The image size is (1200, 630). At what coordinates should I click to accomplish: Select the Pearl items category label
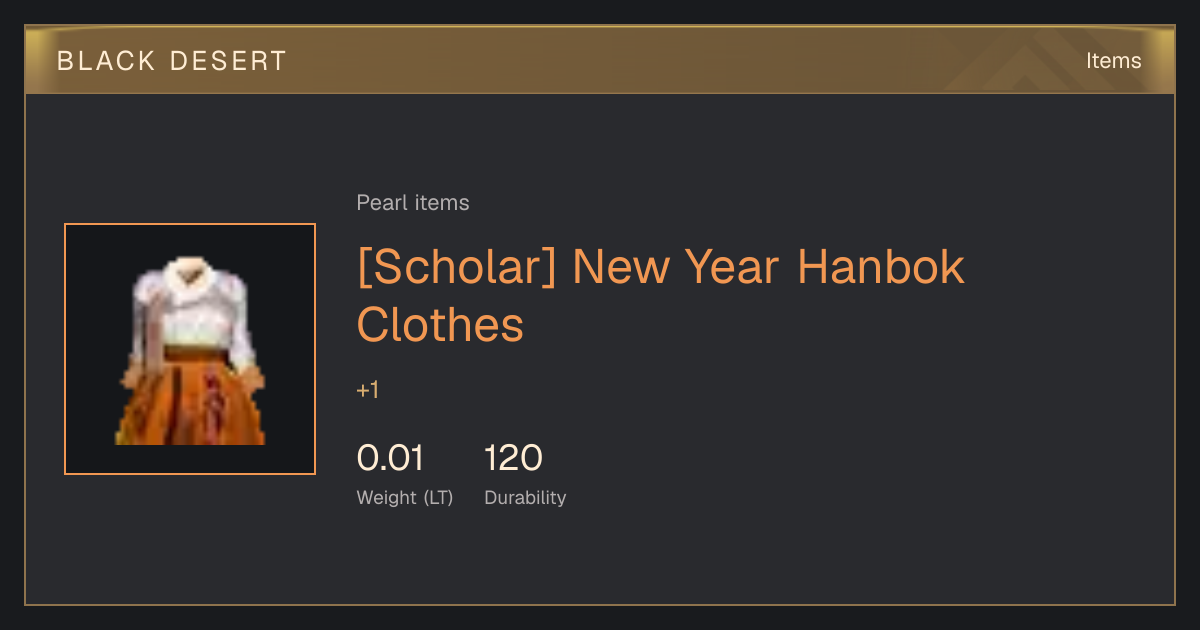tap(413, 203)
